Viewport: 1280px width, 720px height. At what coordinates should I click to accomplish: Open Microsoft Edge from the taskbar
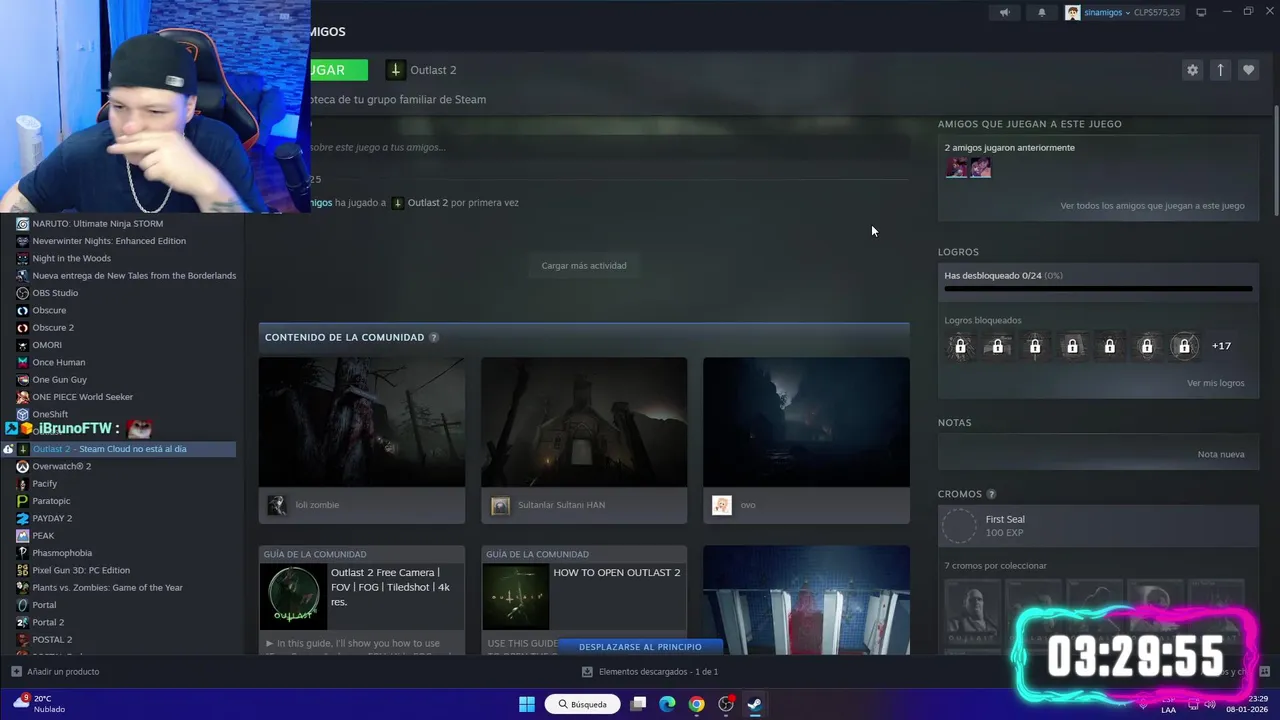667,704
